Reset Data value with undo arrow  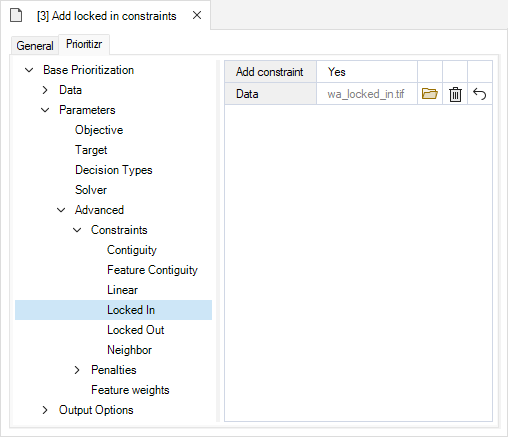[x=480, y=94]
